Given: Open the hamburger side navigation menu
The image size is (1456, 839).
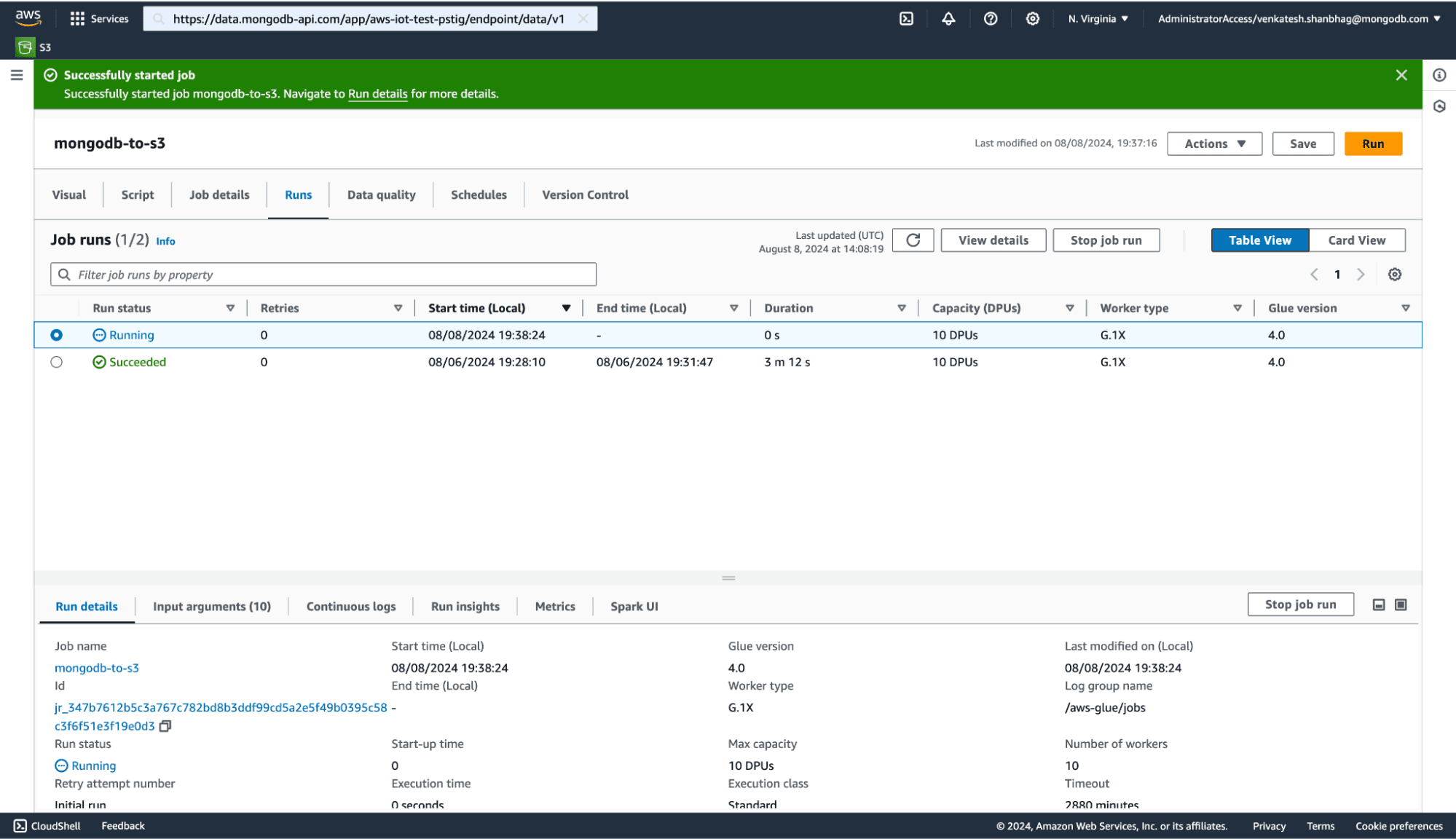Looking at the screenshot, I should coord(17,75).
